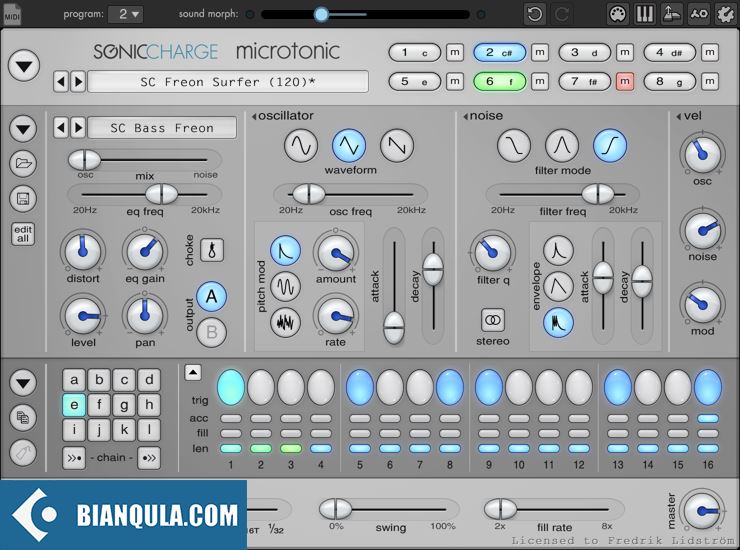740x550 pixels.
Task: Select drum channel 6 f
Action: [499, 82]
